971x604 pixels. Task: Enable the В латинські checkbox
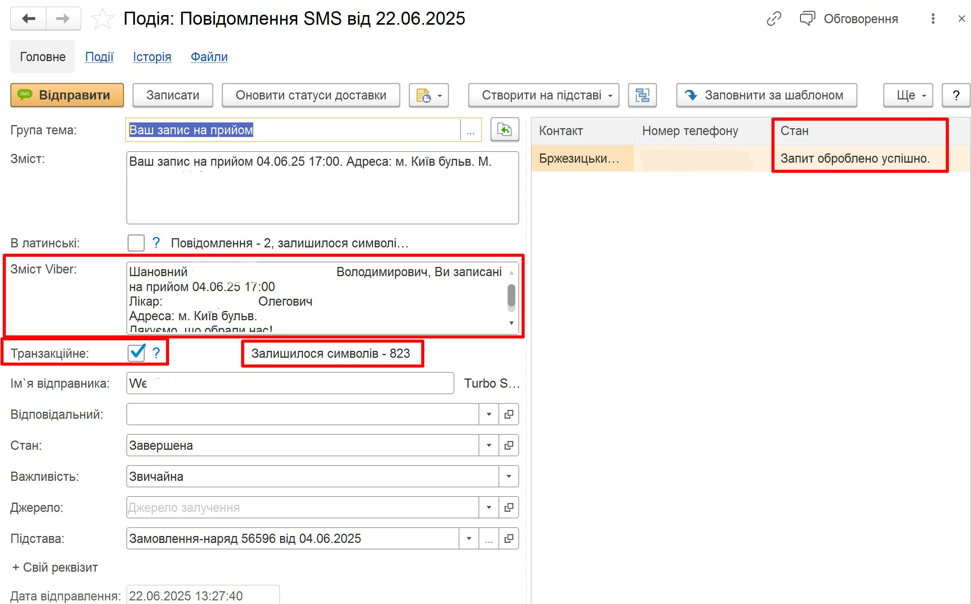click(x=136, y=243)
